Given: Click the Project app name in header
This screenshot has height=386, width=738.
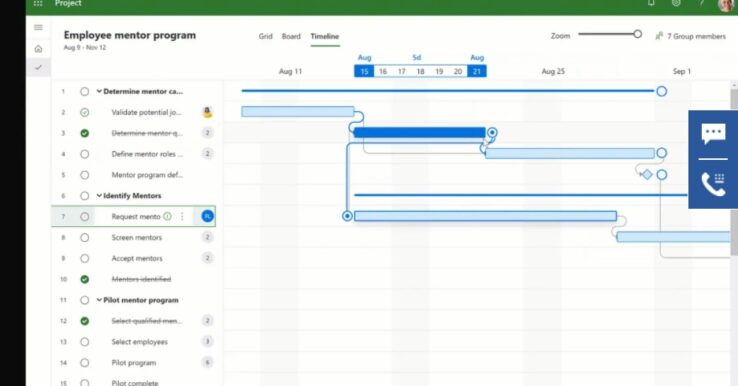Looking at the screenshot, I should 68,3.
